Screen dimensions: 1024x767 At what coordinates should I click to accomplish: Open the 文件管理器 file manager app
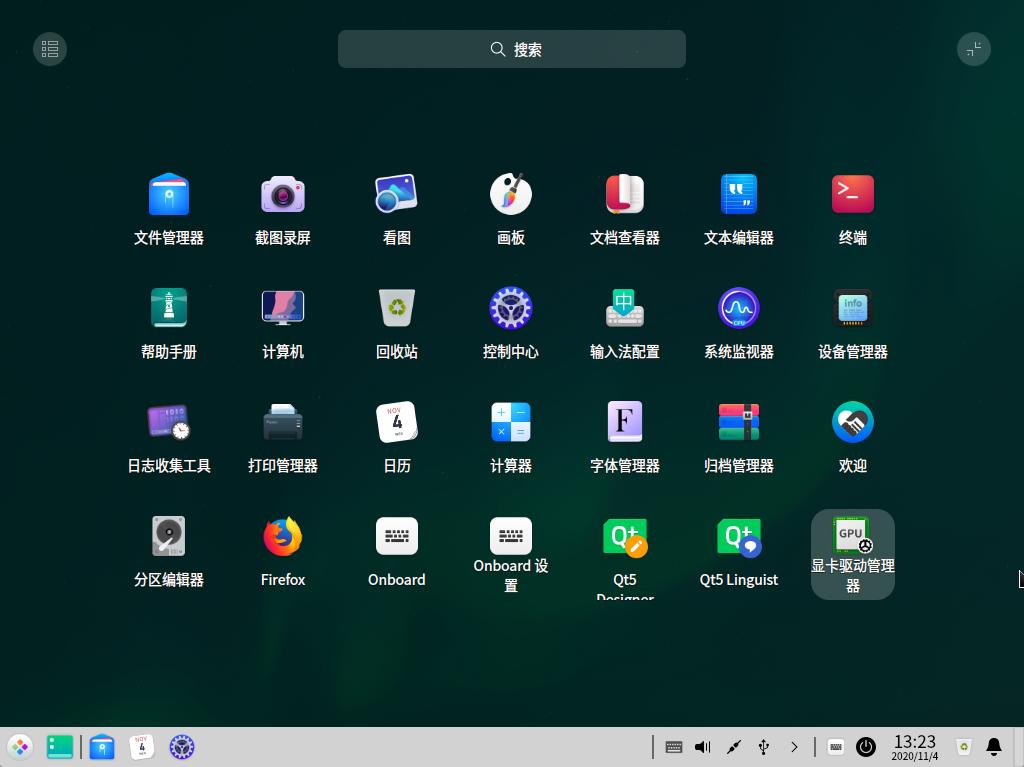pos(169,195)
